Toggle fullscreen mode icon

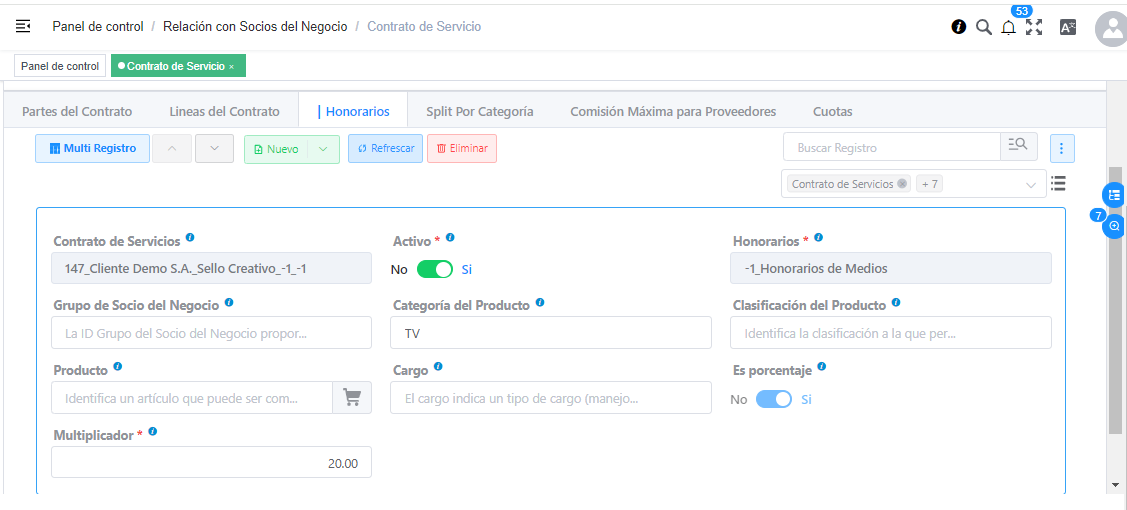click(x=1034, y=27)
